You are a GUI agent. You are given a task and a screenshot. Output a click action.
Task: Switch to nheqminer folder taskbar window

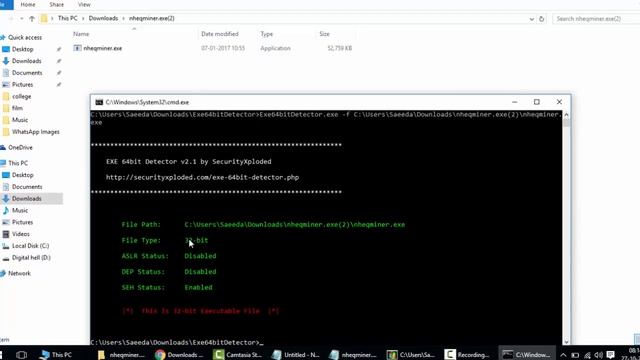121,355
